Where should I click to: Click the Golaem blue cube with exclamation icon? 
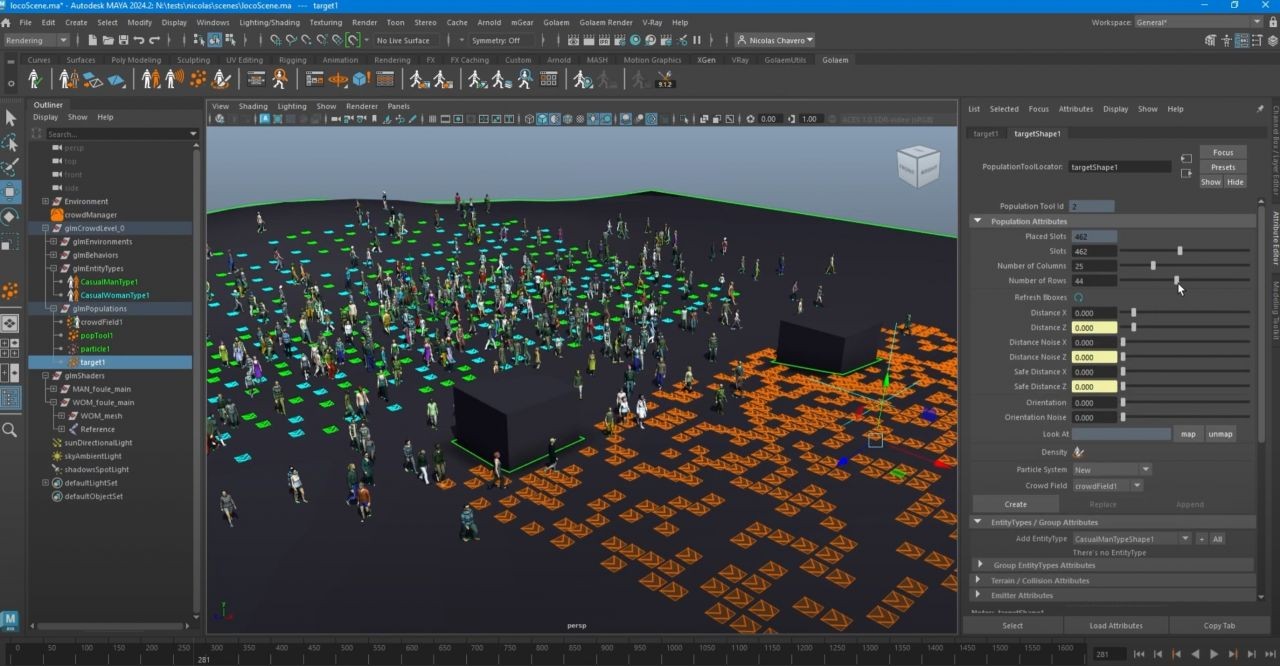point(361,79)
